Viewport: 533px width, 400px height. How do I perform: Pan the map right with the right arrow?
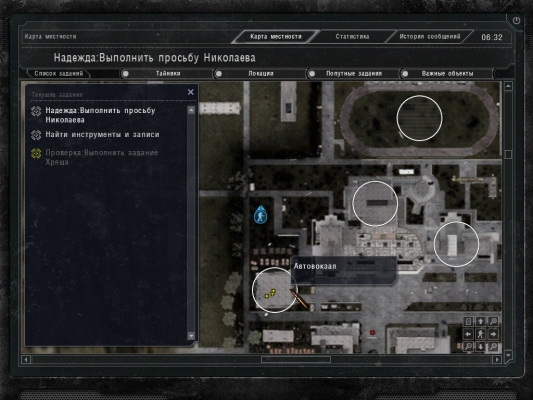pos(493,334)
